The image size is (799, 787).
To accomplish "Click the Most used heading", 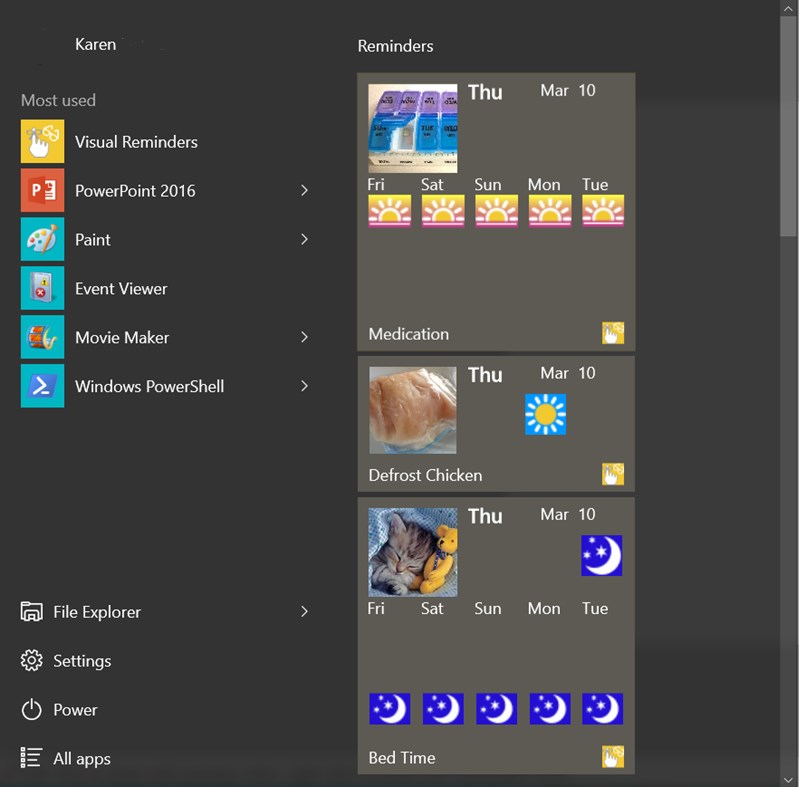I will click(58, 100).
